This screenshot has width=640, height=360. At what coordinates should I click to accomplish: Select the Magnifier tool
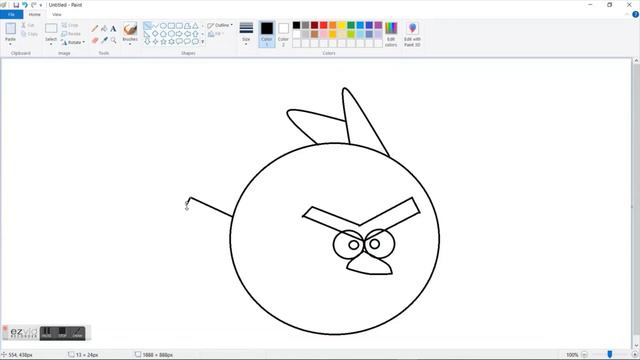pos(113,40)
